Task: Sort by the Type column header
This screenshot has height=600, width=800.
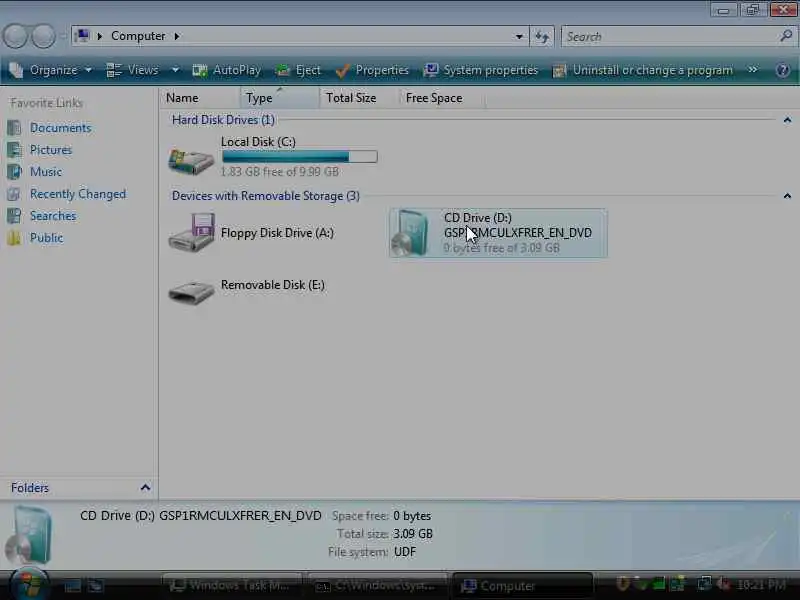Action: click(280, 97)
